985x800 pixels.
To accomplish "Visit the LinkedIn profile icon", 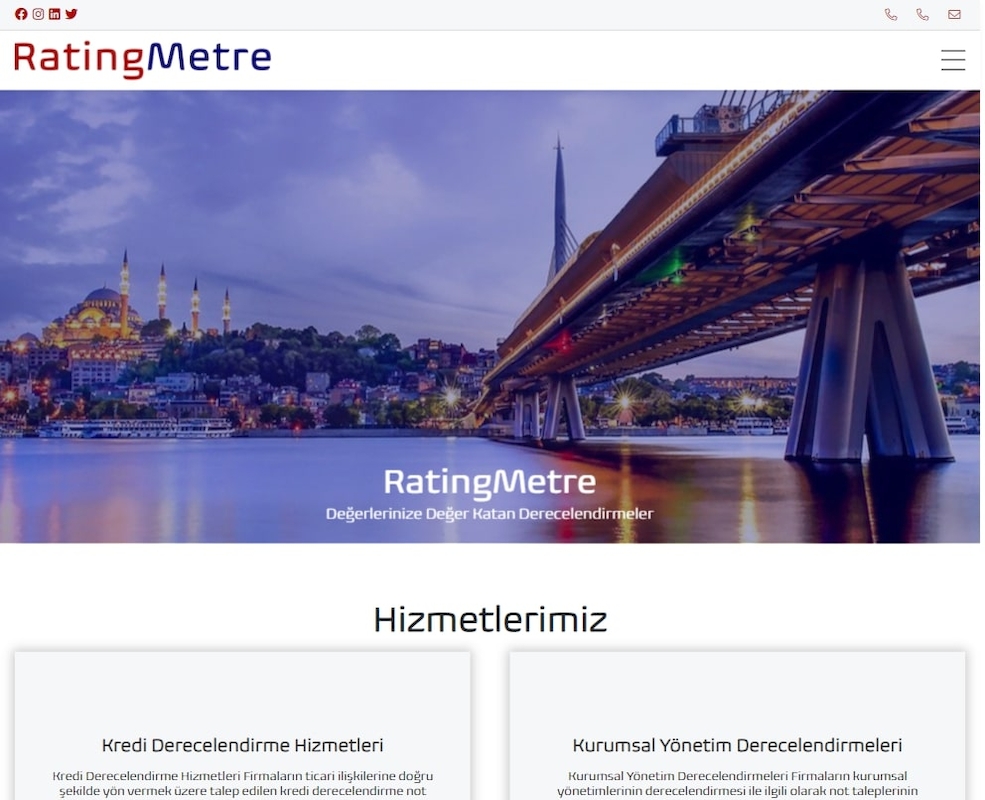I will coord(55,14).
